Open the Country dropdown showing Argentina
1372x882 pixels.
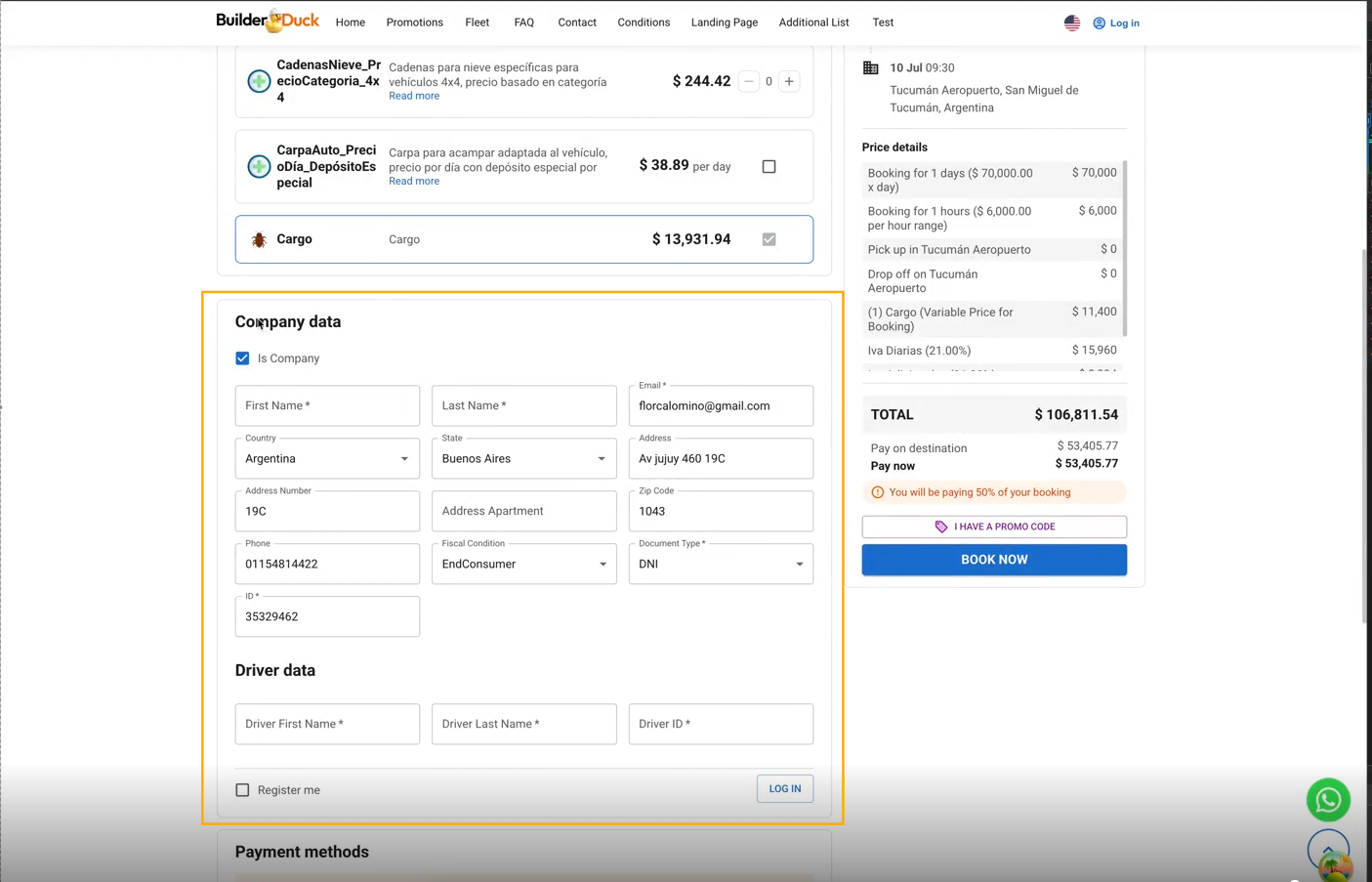pyautogui.click(x=327, y=459)
